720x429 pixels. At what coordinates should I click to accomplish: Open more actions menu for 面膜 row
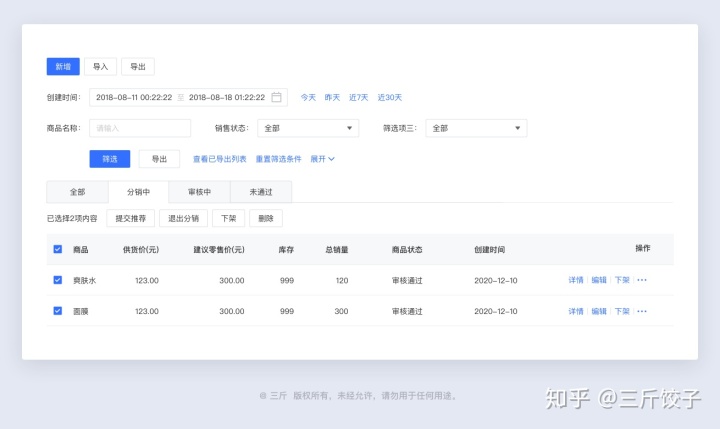(x=642, y=311)
